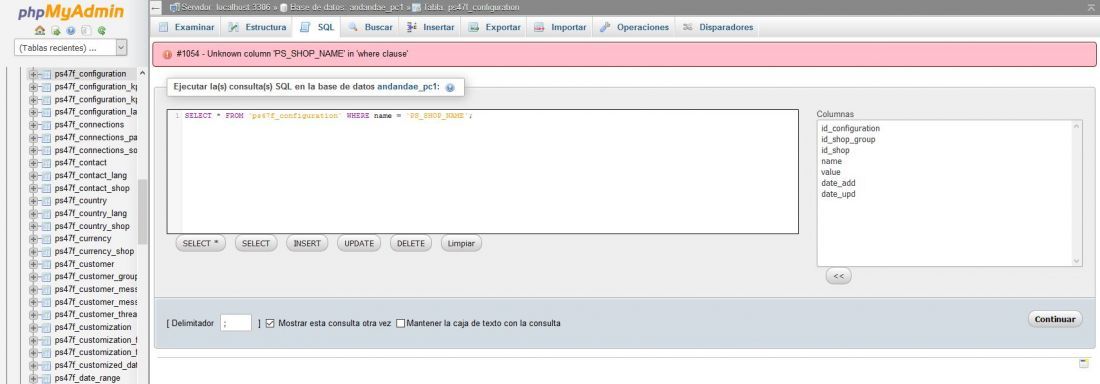Expand the ps47f_customer_threa tree node
The image size is (1100, 384).
coord(33,315)
